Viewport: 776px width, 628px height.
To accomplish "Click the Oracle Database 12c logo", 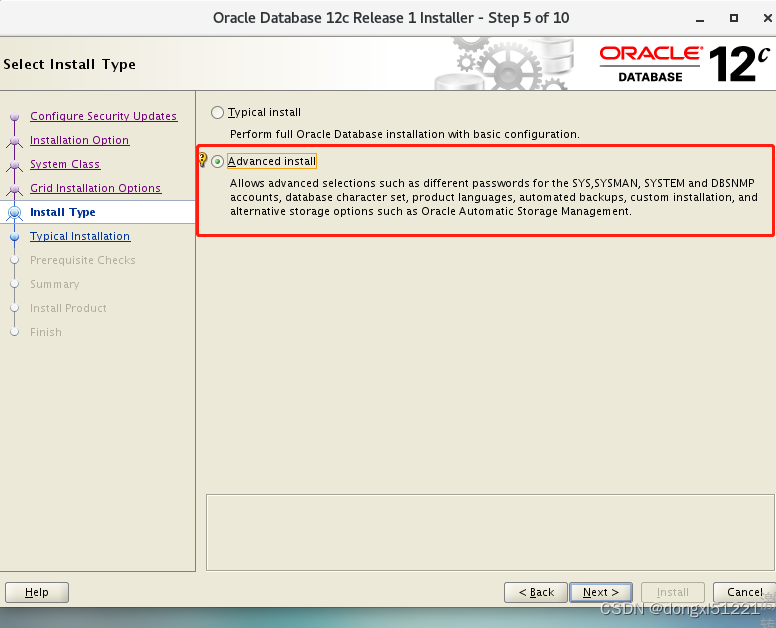I will point(685,64).
